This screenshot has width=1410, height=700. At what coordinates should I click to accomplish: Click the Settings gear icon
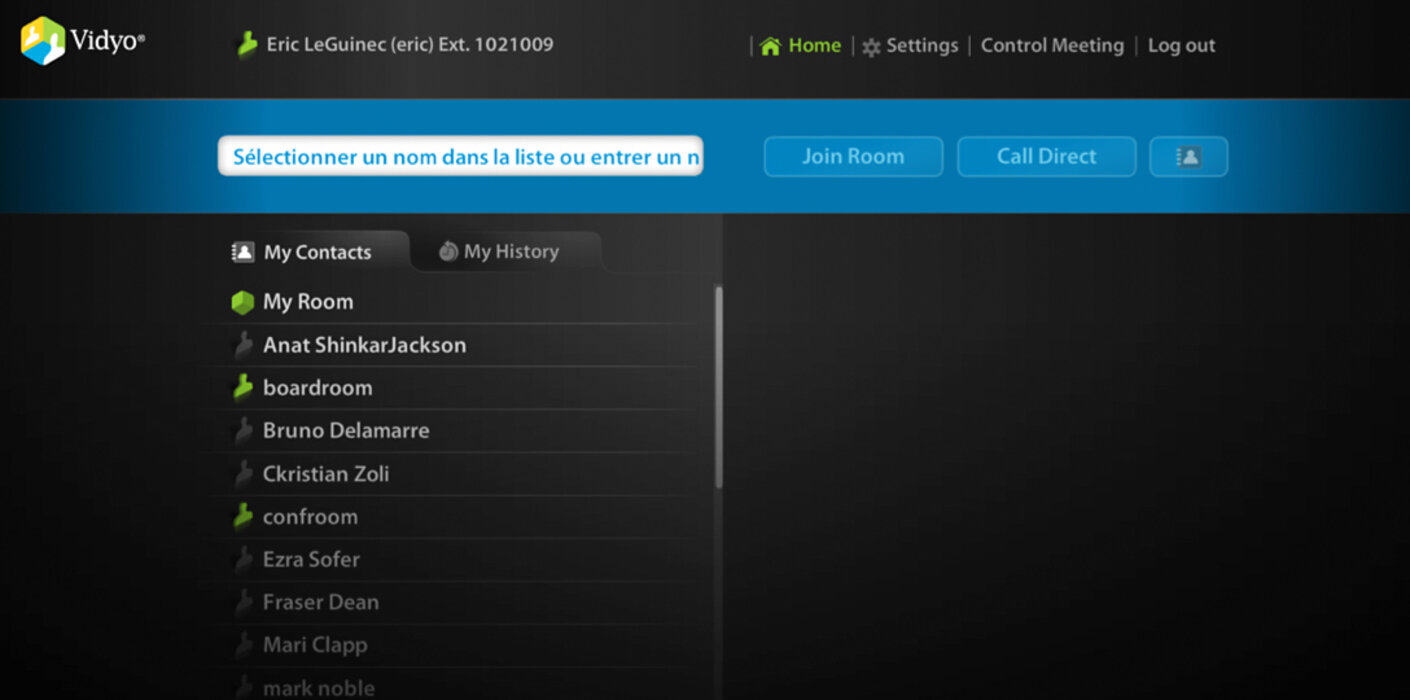tap(871, 47)
